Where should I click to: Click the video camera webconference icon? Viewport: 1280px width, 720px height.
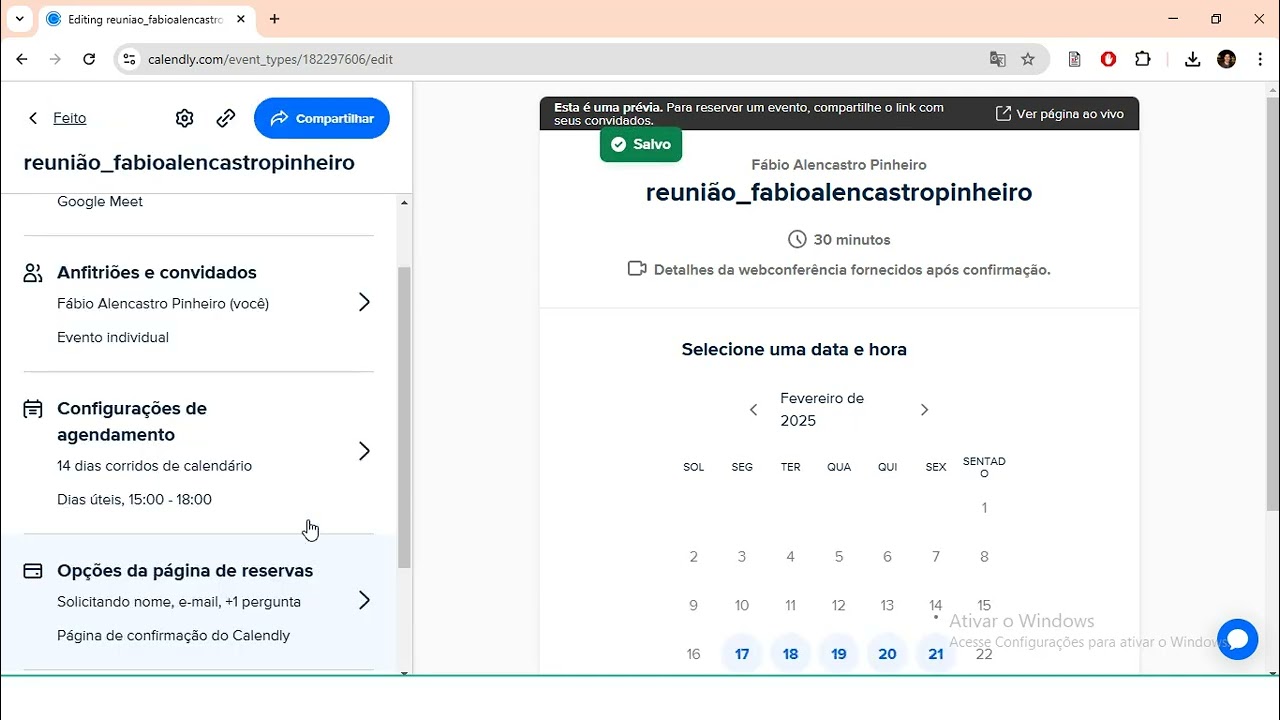click(x=637, y=269)
